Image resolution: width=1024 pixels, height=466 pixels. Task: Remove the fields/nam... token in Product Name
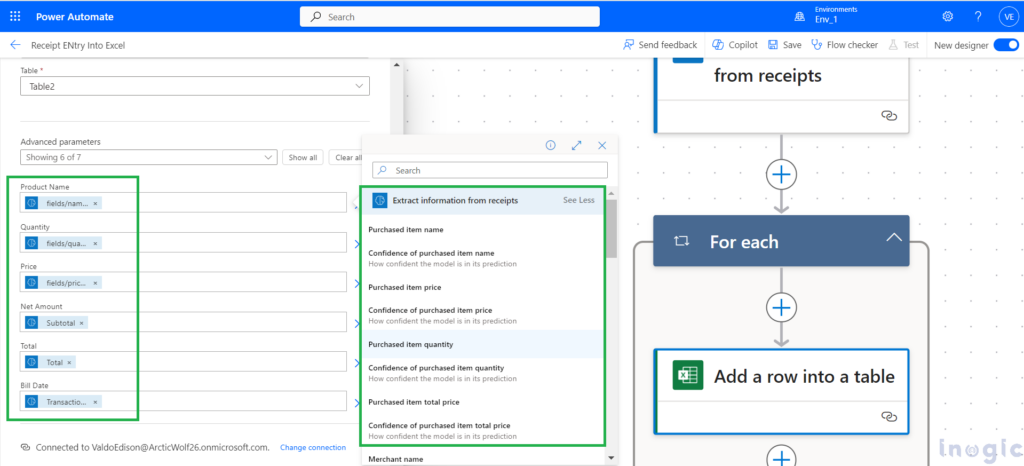(95, 204)
